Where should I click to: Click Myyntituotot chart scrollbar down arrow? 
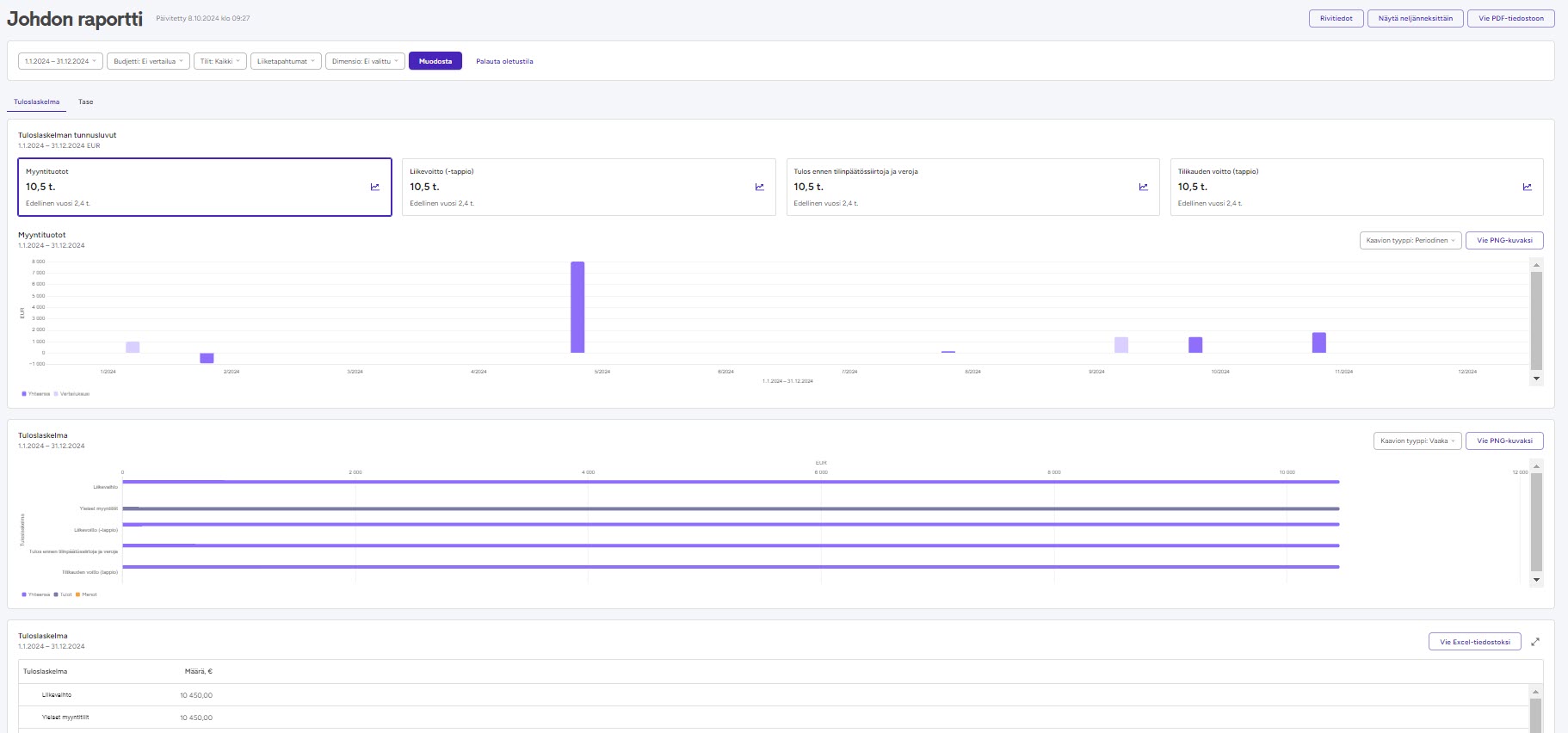pos(1536,379)
